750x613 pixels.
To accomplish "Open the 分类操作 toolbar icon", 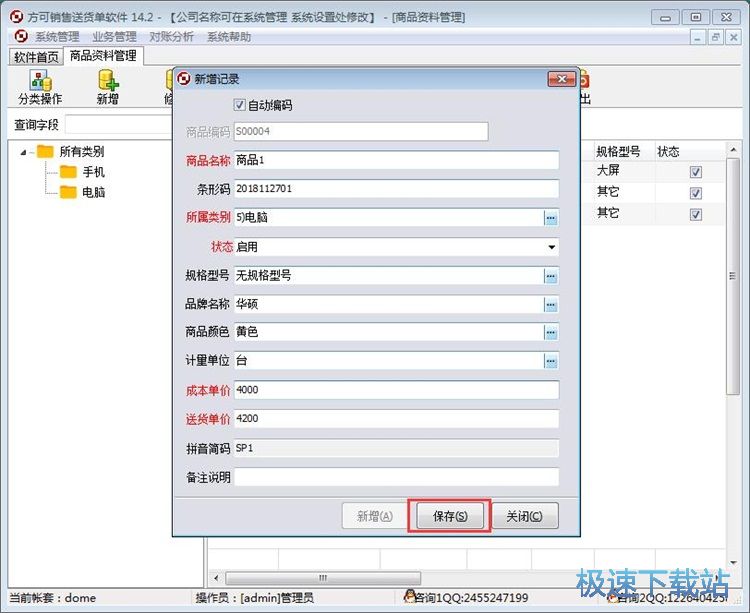I will pyautogui.click(x=40, y=87).
